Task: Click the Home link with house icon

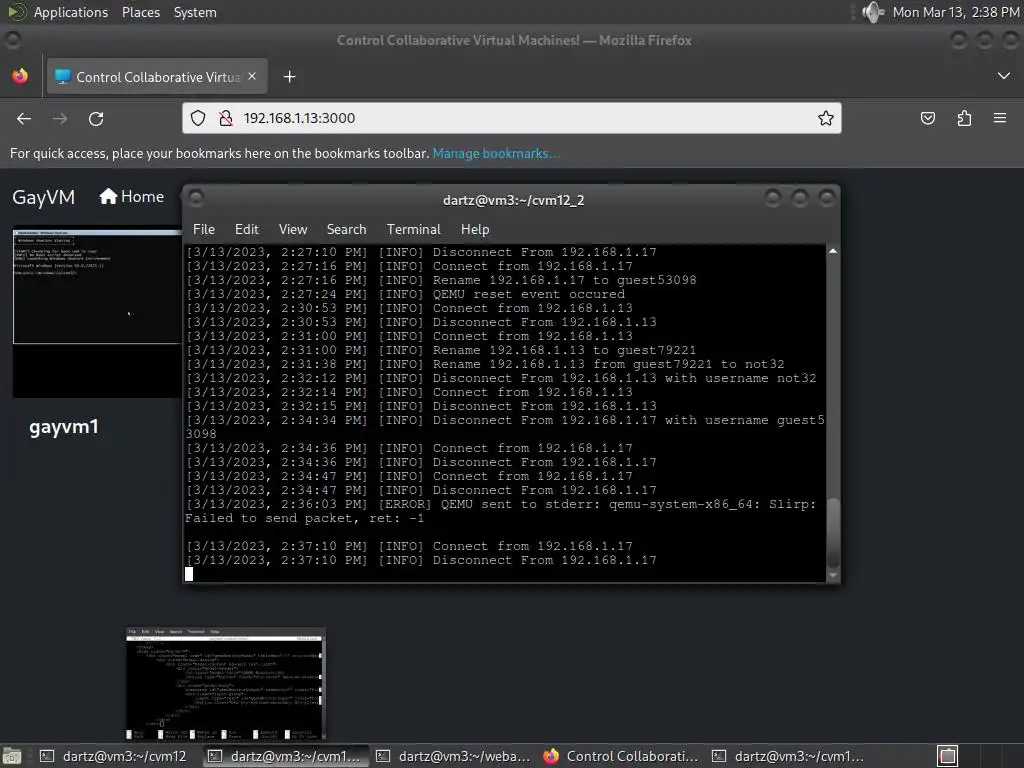Action: (x=131, y=197)
